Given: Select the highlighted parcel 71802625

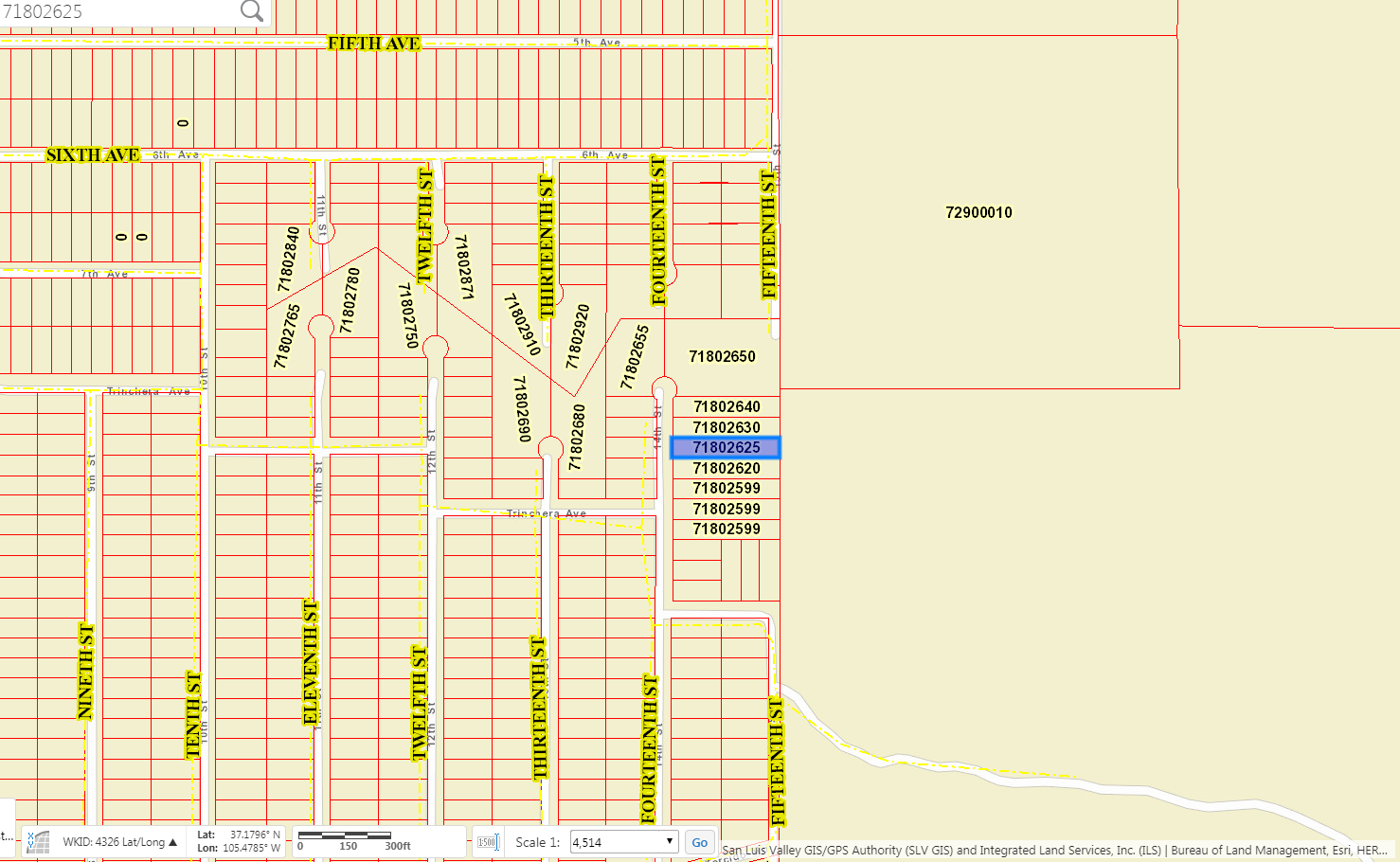Looking at the screenshot, I should point(726,448).
